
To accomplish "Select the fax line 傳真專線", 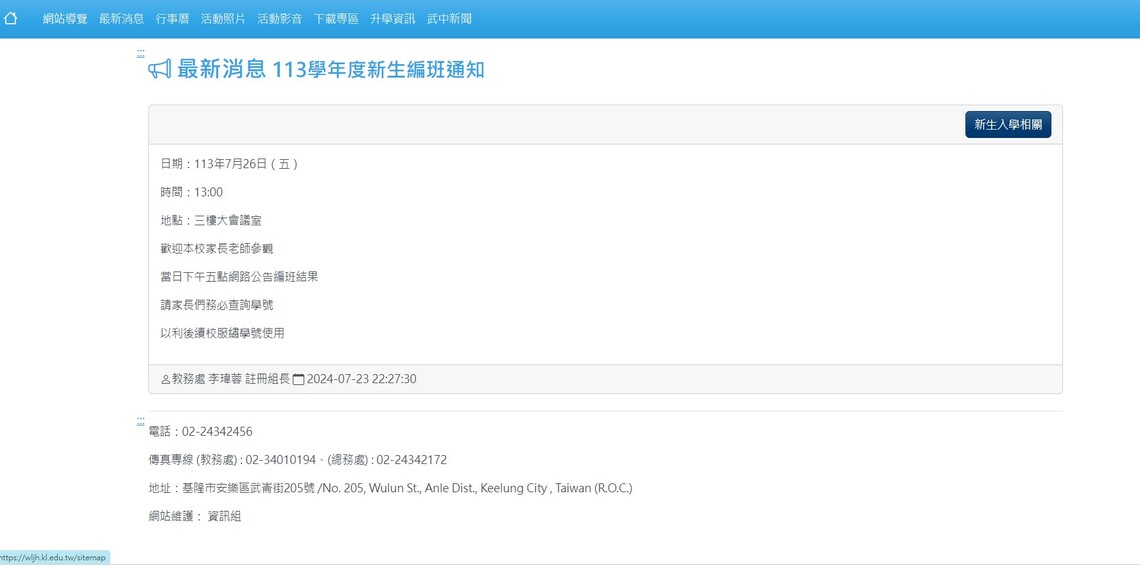I will [x=297, y=460].
